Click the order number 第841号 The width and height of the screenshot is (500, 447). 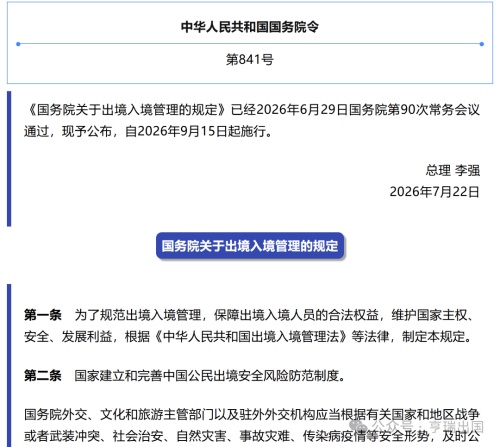pos(250,60)
